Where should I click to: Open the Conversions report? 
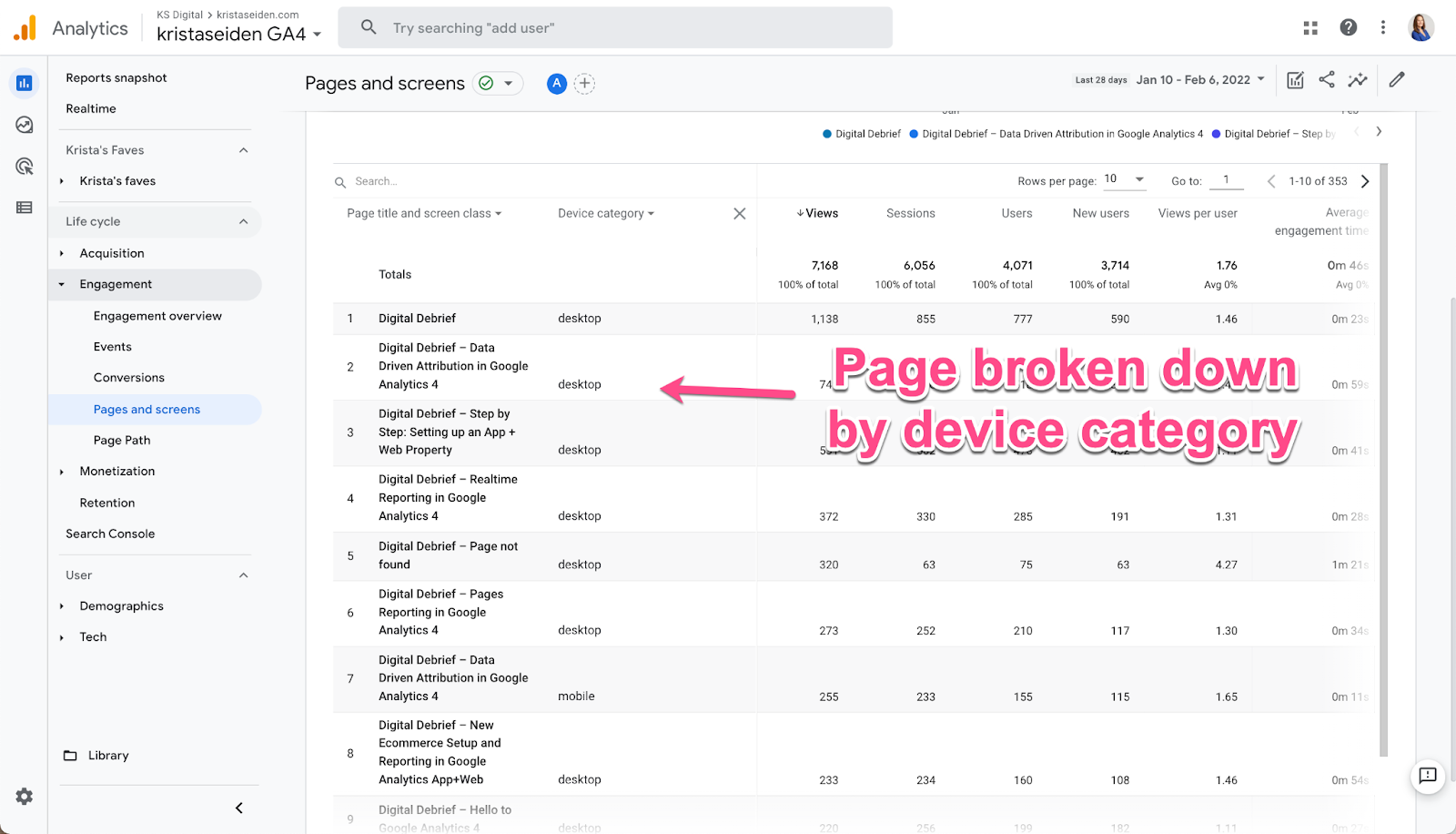(x=129, y=378)
